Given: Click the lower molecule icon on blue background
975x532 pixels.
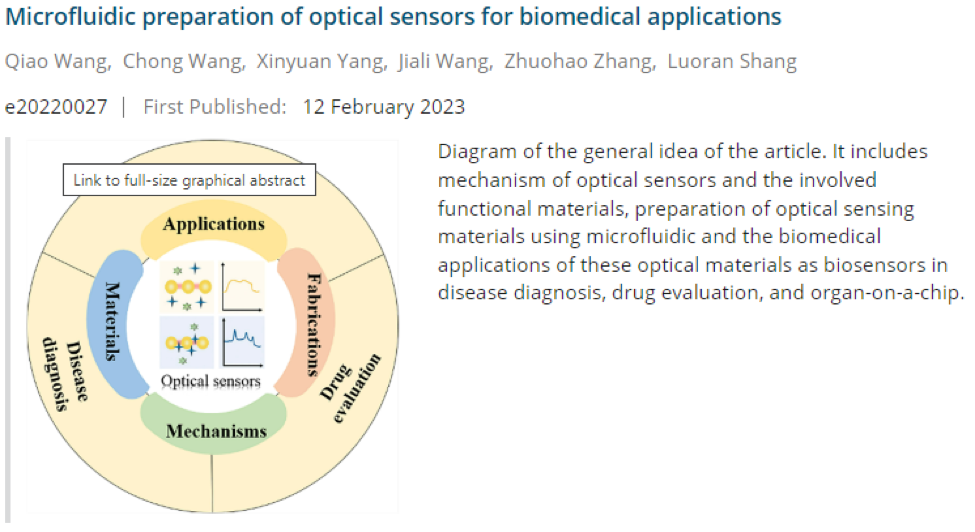Looking at the screenshot, I should click(186, 342).
